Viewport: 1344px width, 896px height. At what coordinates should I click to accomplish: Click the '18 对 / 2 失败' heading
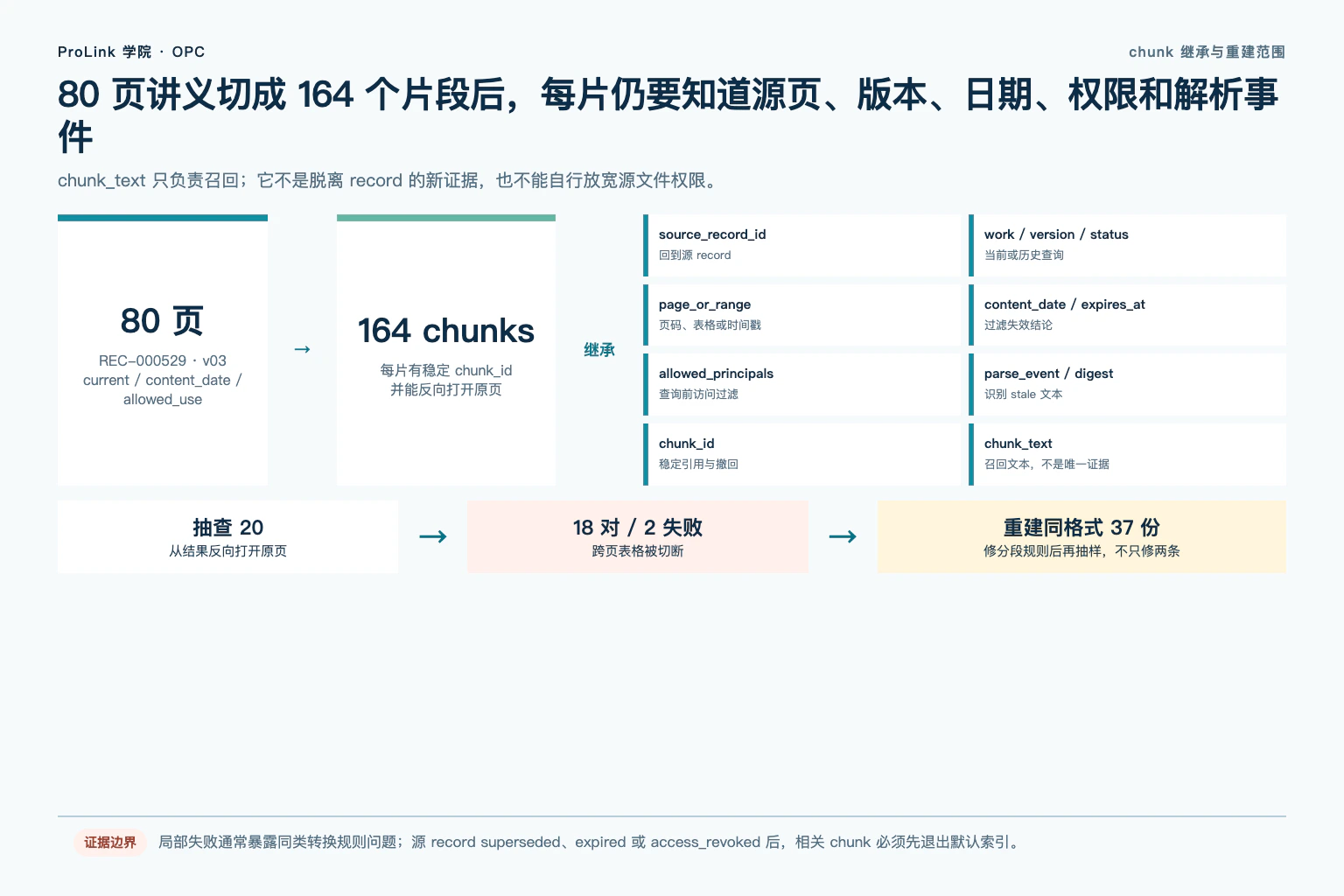tap(638, 528)
